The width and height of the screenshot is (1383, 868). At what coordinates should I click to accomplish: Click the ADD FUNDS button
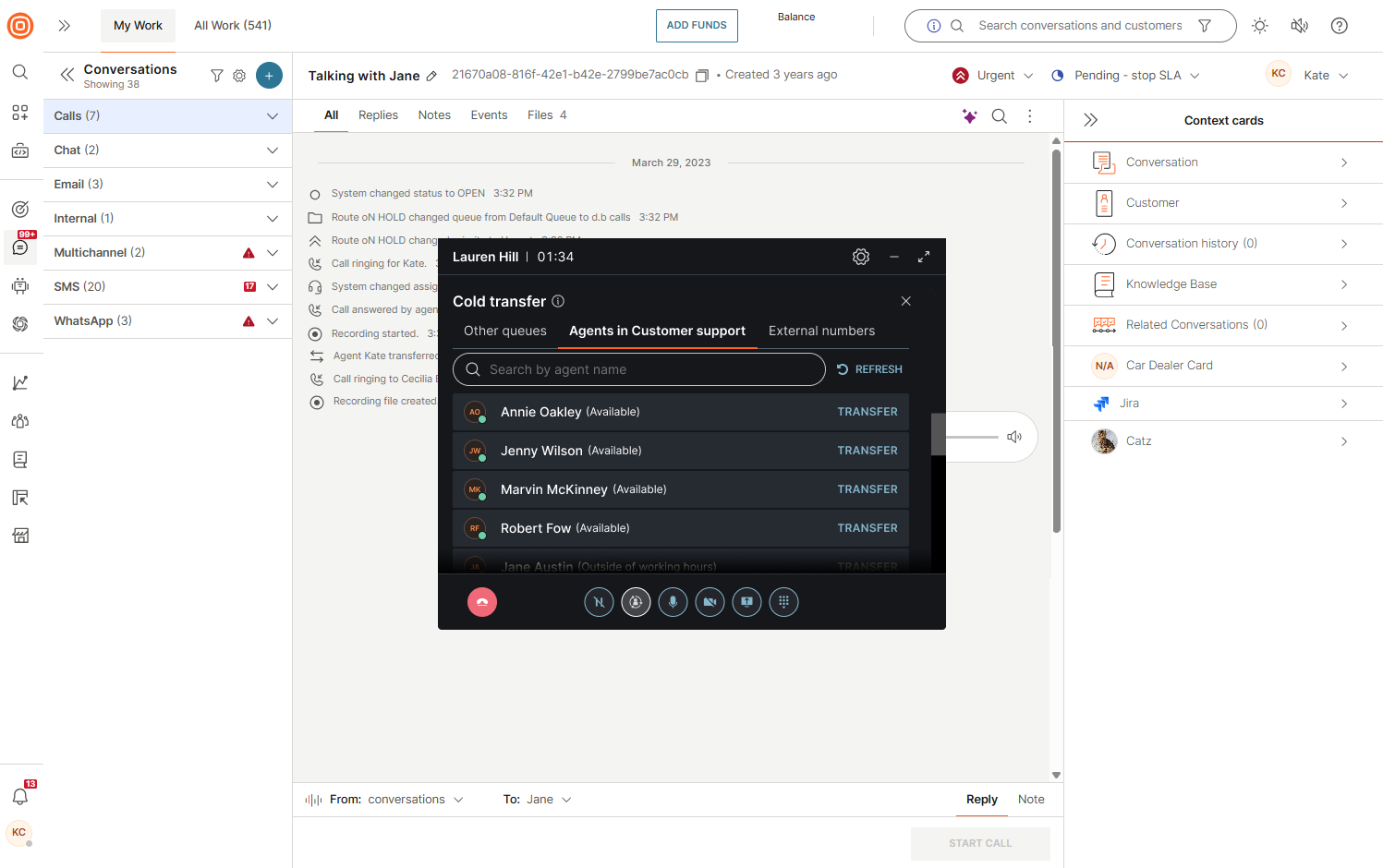[x=697, y=26]
